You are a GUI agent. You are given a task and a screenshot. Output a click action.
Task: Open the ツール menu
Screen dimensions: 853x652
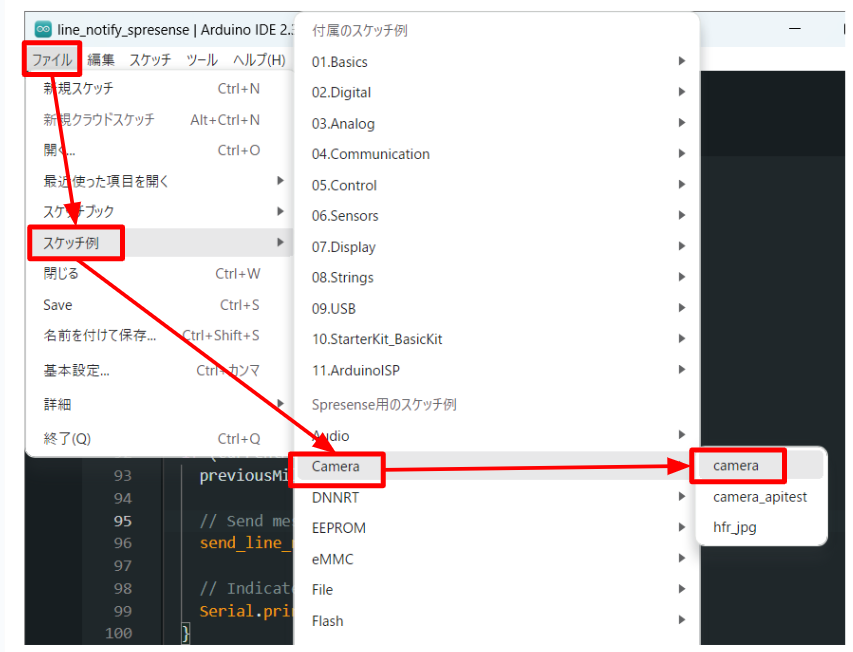click(201, 60)
